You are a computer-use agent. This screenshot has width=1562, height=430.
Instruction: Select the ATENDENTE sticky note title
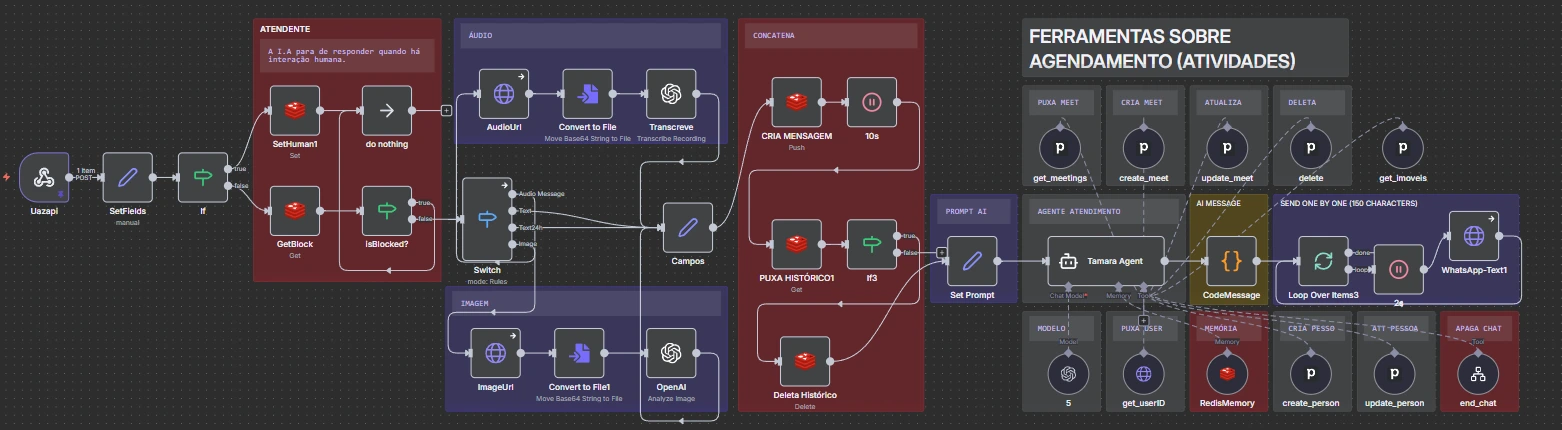coord(285,28)
